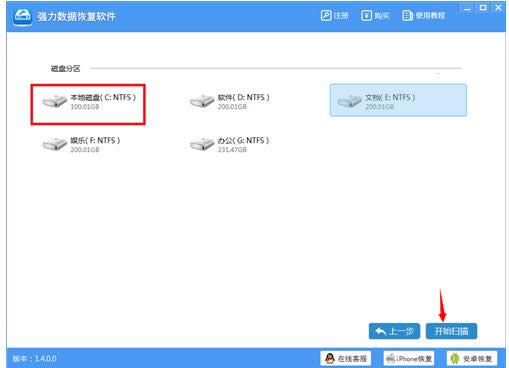Start scanning with 开始扫描 button

(x=451, y=331)
